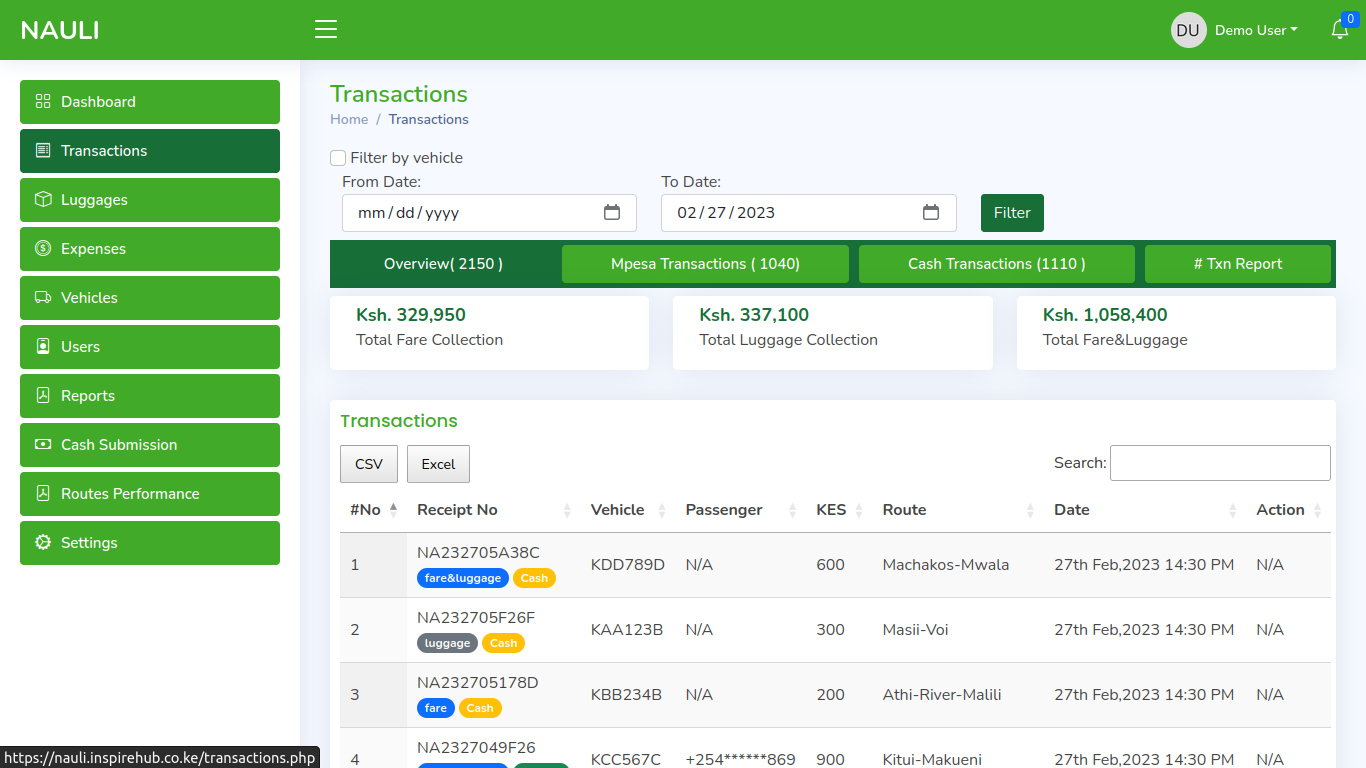Open the notifications bell icon
The width and height of the screenshot is (1366, 768).
[x=1340, y=30]
